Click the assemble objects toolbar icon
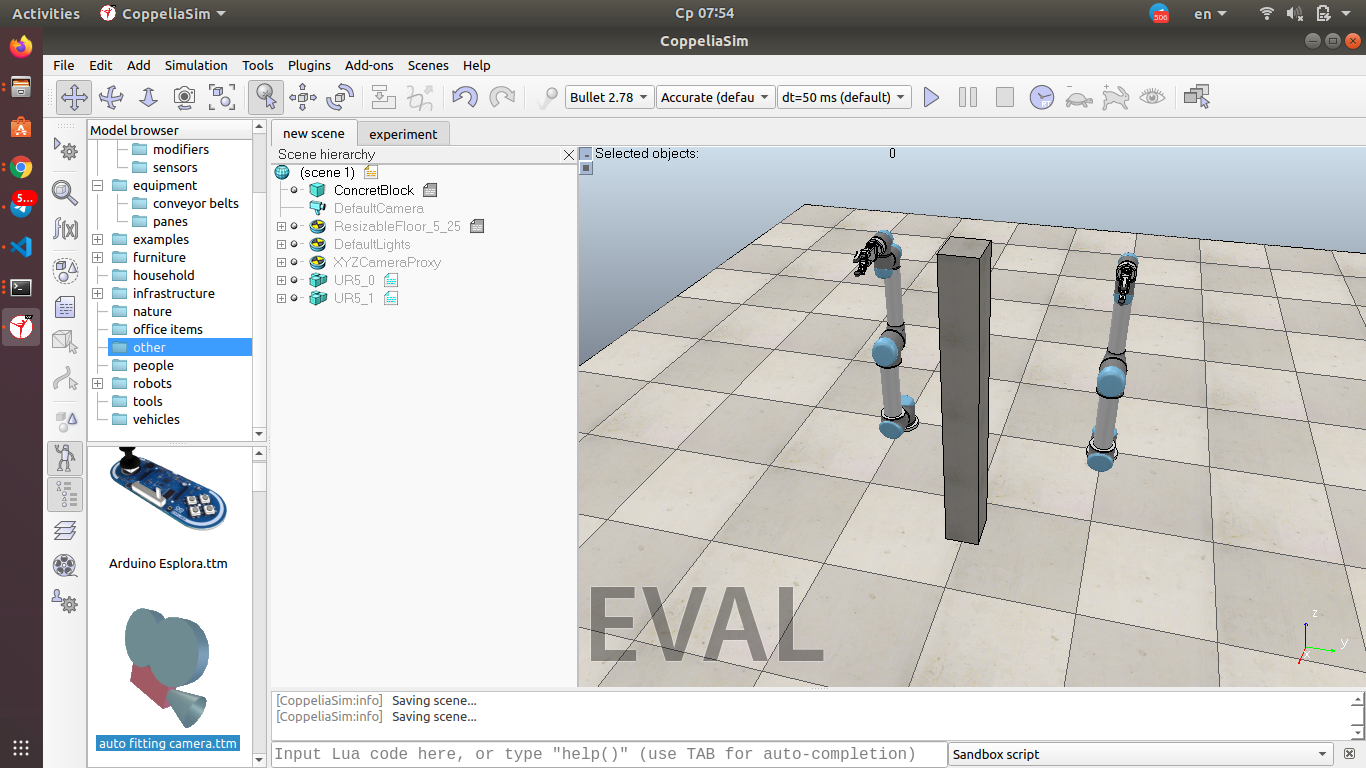Viewport: 1366px width, 768px height. 383,97
